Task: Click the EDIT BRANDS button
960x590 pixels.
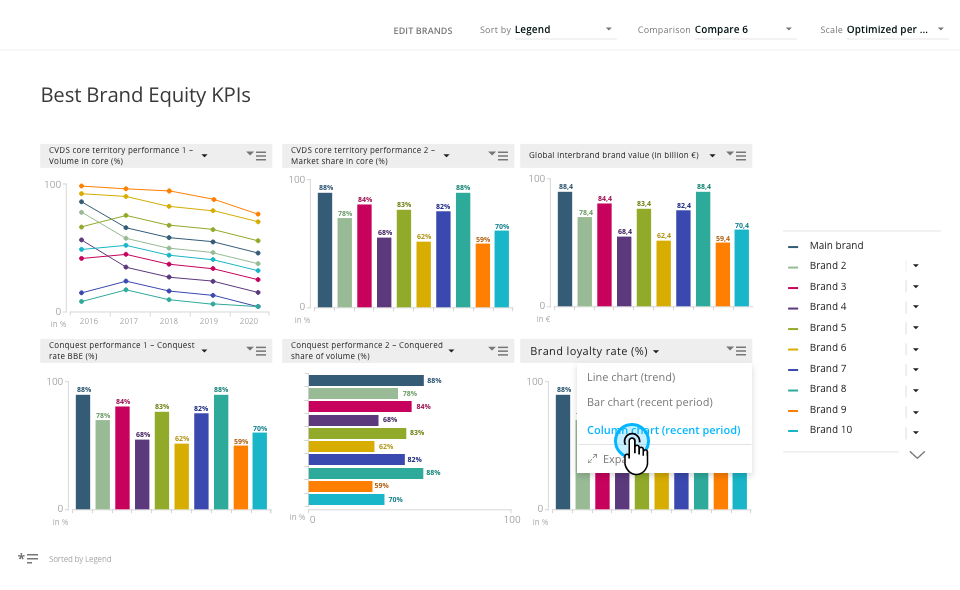Action: pyautogui.click(x=422, y=31)
